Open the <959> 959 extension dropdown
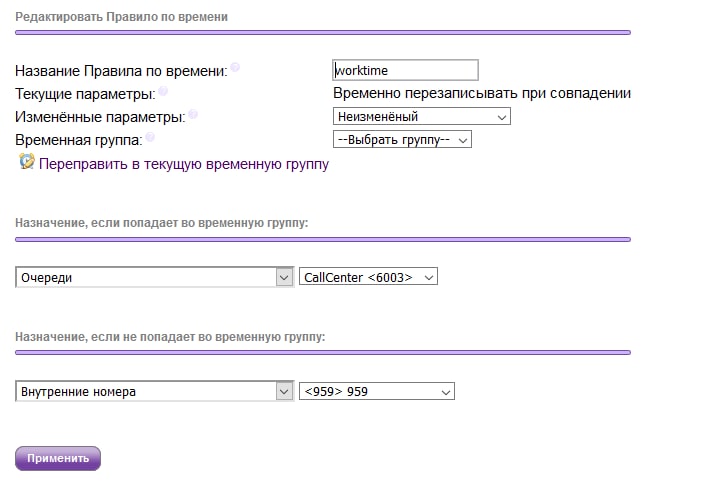Viewport: 722px width, 503px height. [377, 392]
